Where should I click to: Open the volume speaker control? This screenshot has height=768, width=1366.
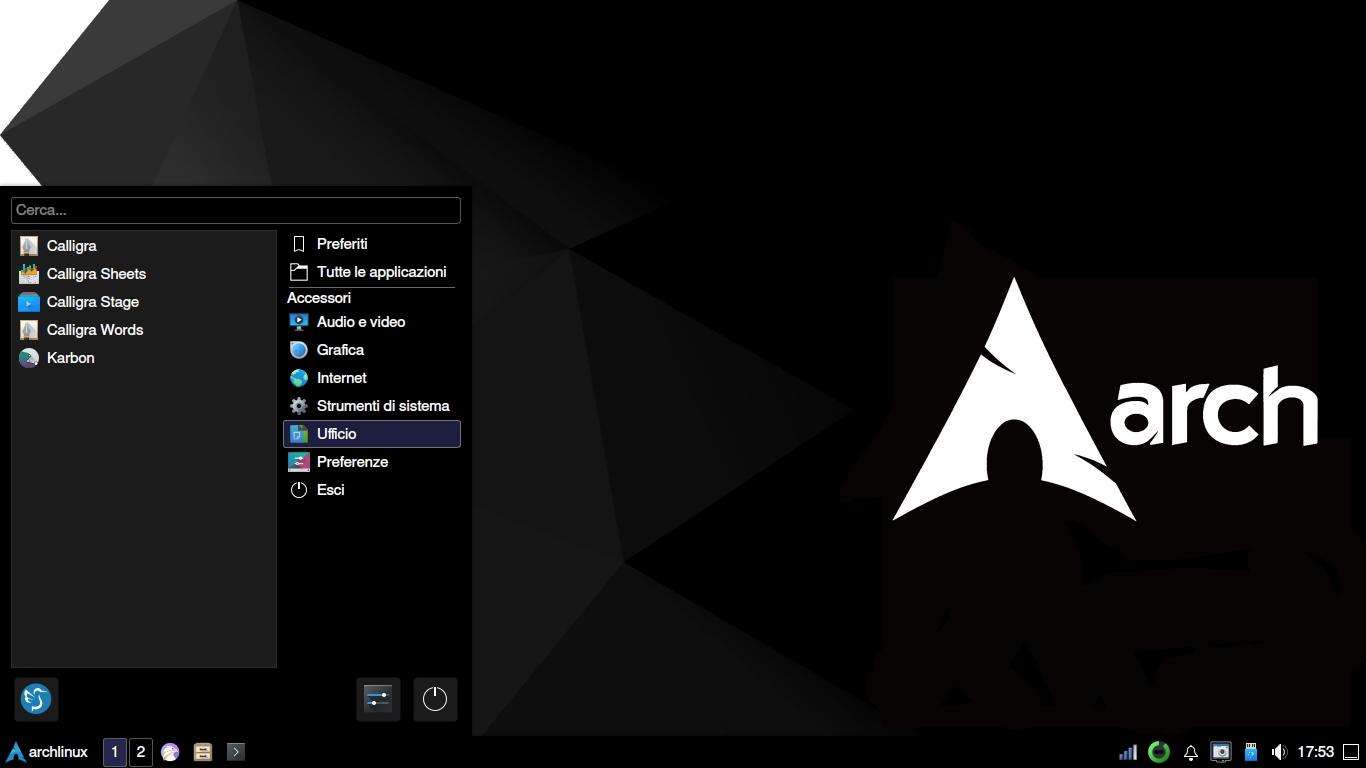click(x=1279, y=752)
